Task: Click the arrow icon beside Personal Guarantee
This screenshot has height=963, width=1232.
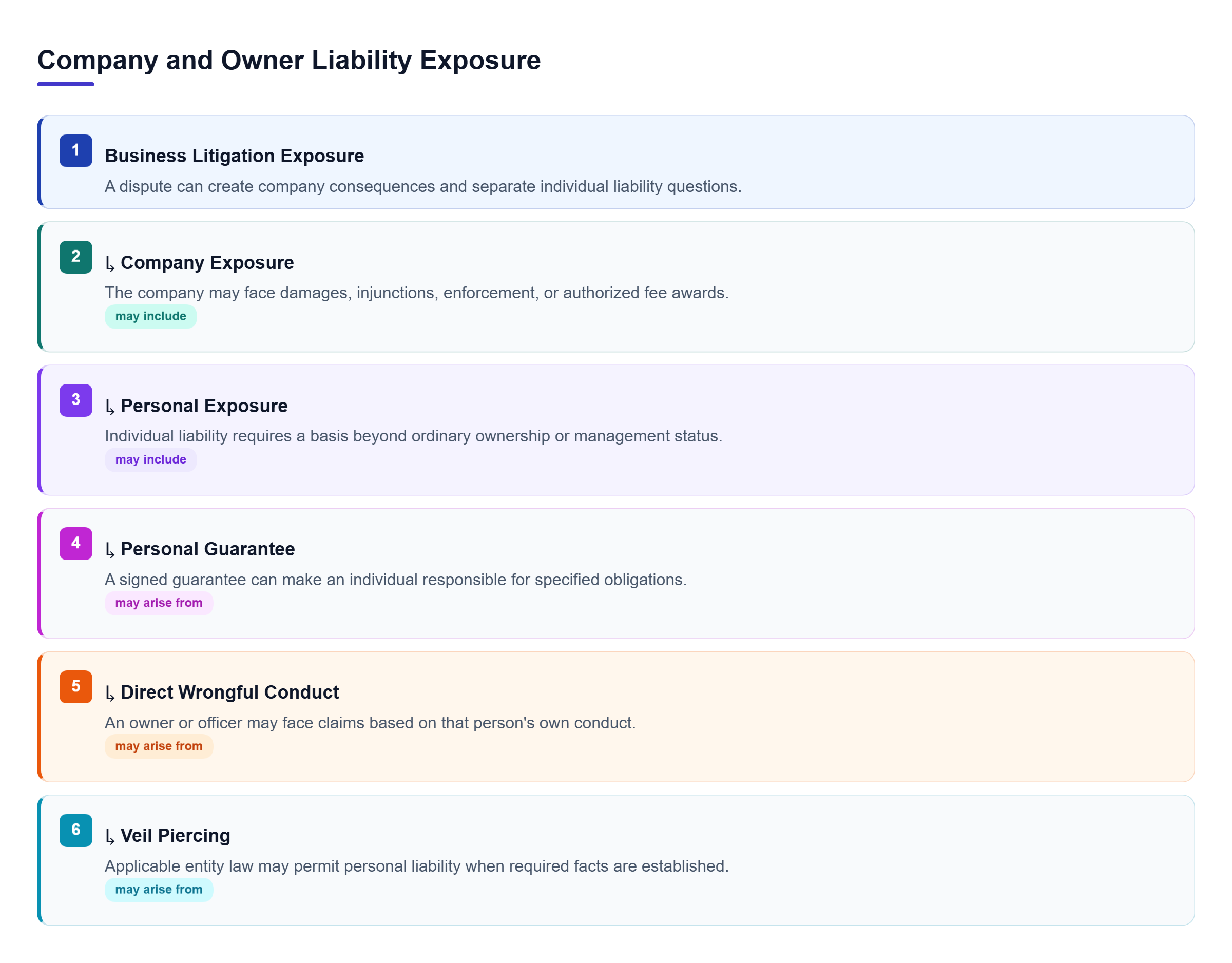Action: 110,550
